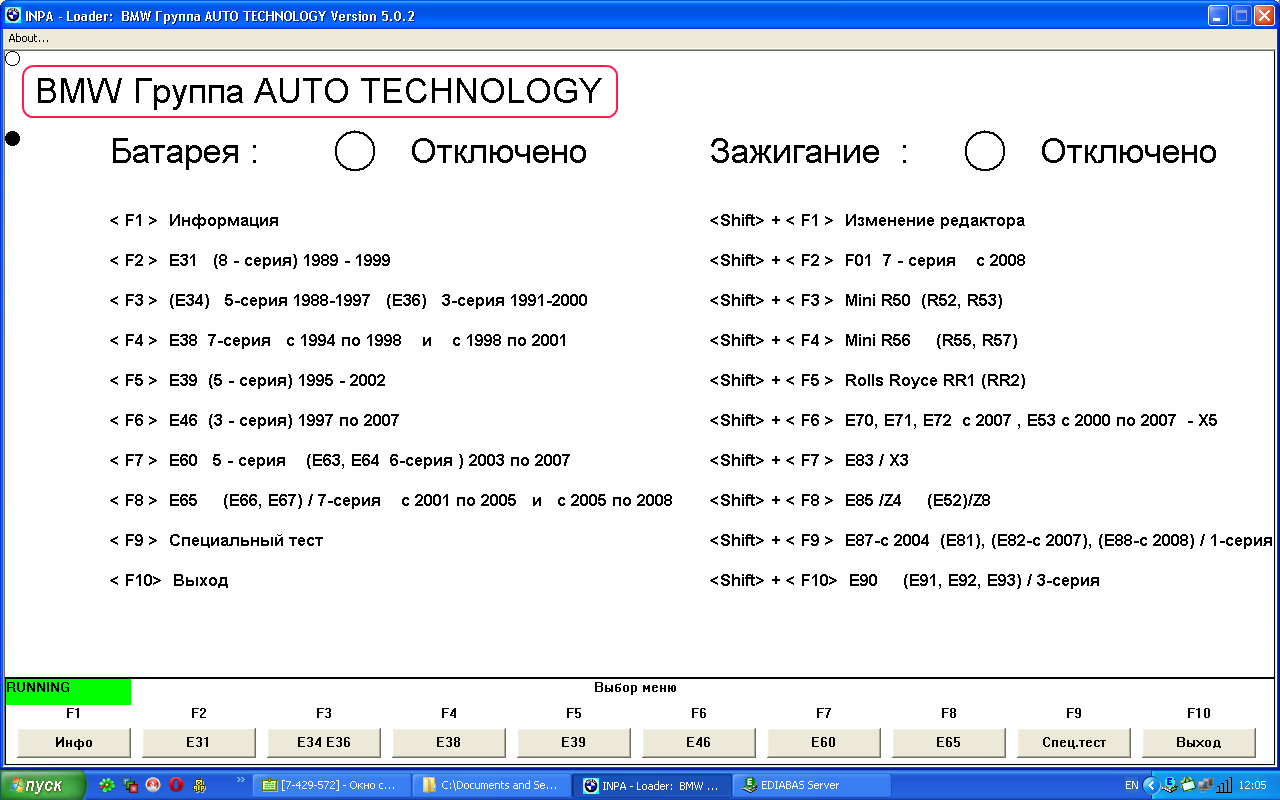Click the E34 E36 button
The height and width of the screenshot is (800, 1280).
pos(324,742)
